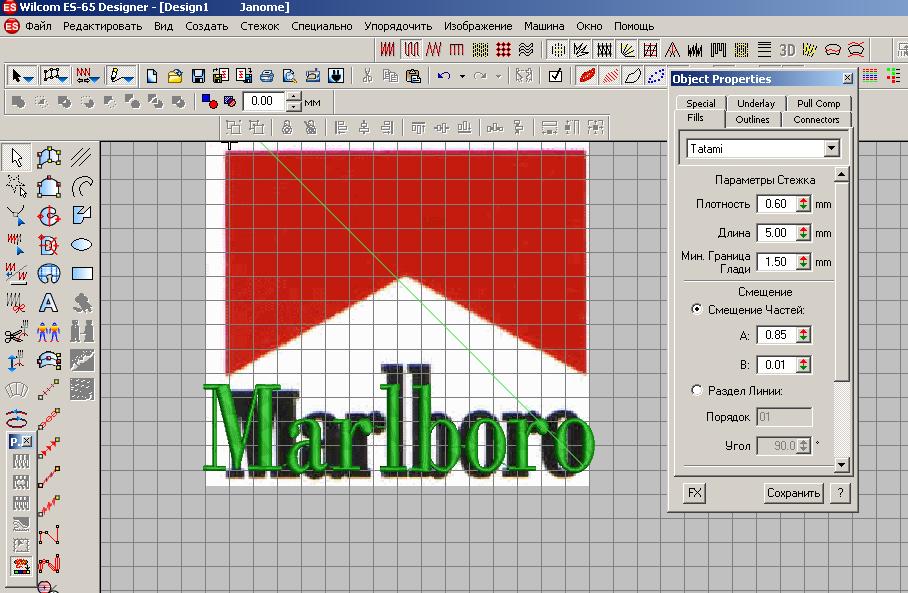This screenshot has height=593, width=908.
Task: Open the file folder icon
Action: point(175,75)
